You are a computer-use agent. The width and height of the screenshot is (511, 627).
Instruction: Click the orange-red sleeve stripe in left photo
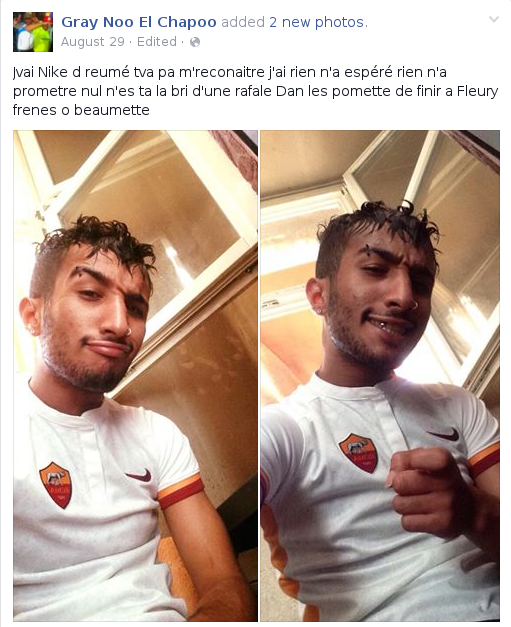pos(181,491)
